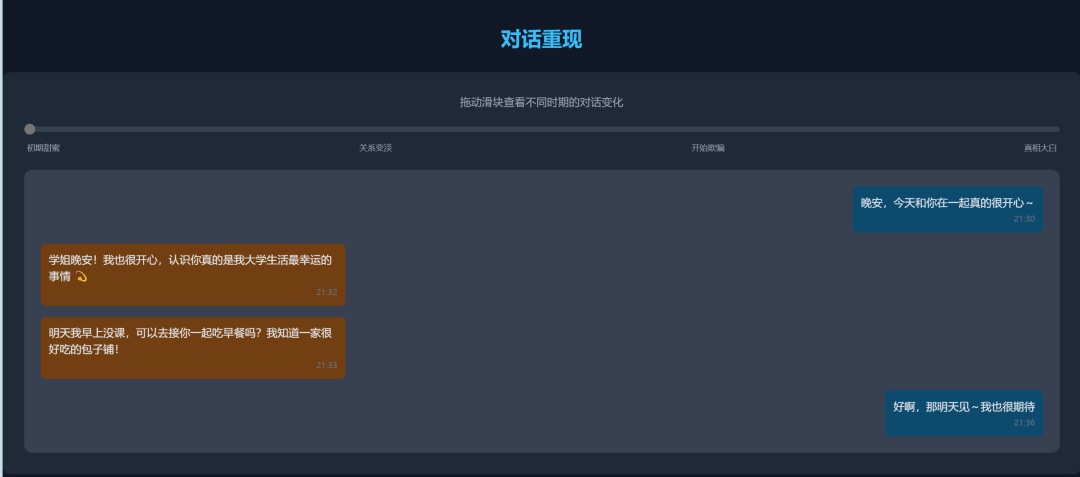1080x477 pixels.
Task: Click the 21:32 timestamp
Action: (x=326, y=292)
